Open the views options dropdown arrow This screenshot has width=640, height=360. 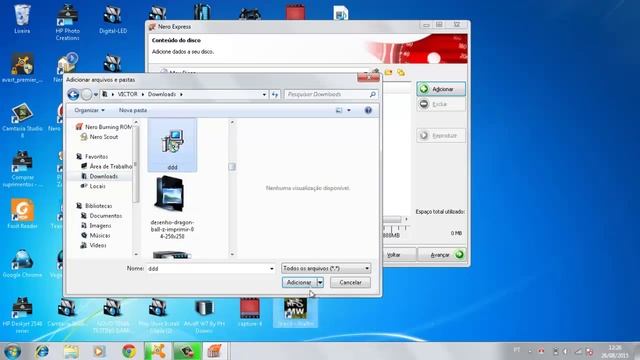(x=349, y=110)
